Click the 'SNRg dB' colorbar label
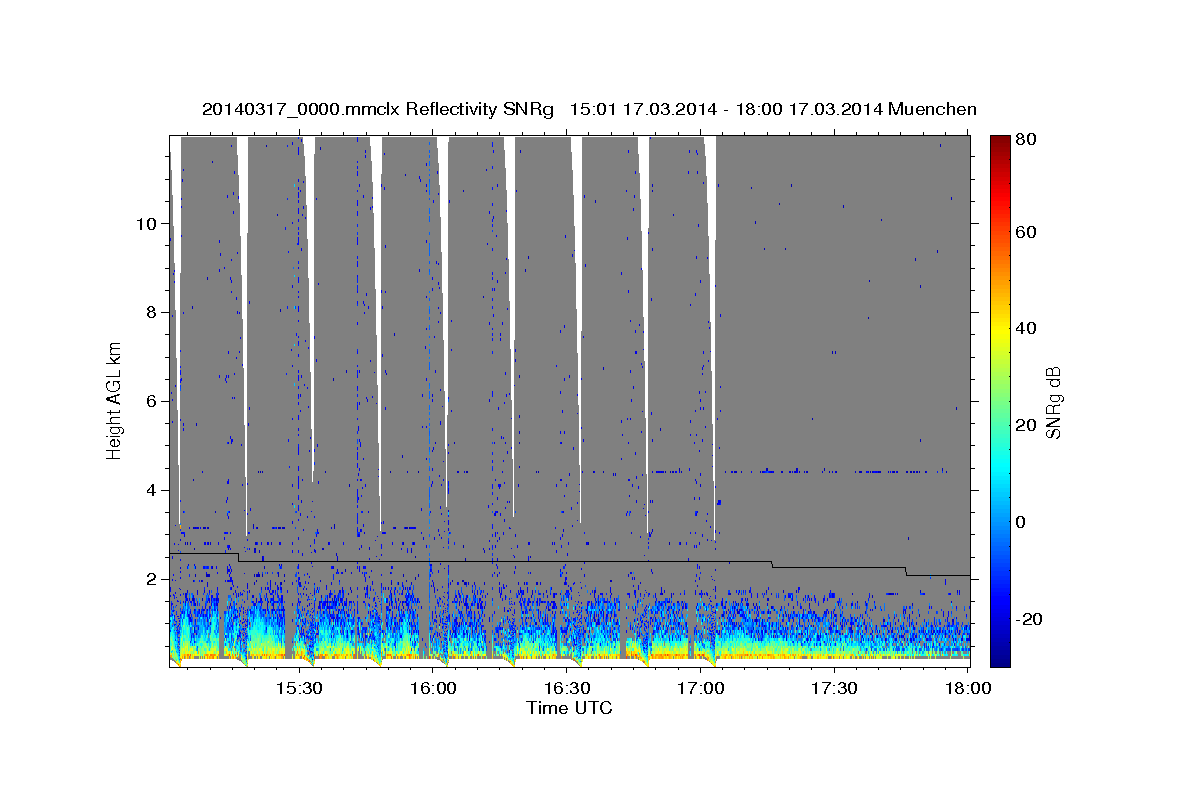 pyautogui.click(x=1053, y=402)
